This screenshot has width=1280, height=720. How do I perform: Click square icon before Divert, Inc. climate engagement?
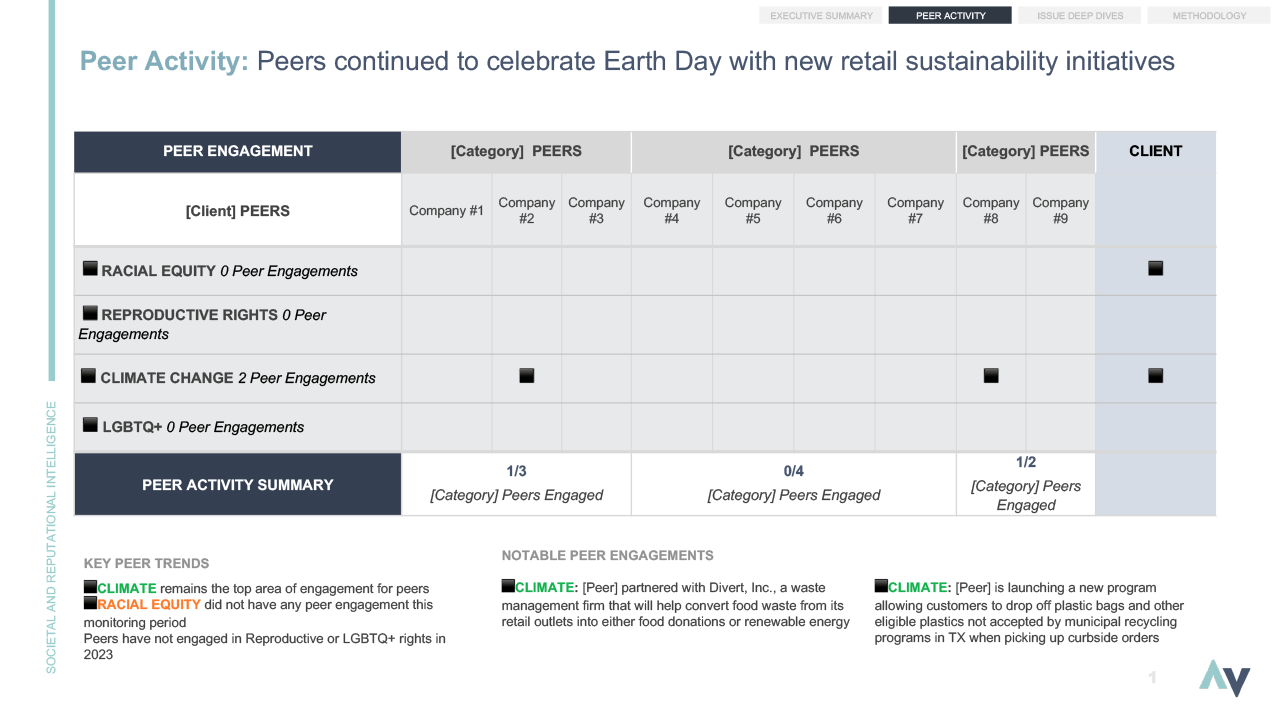tap(508, 586)
